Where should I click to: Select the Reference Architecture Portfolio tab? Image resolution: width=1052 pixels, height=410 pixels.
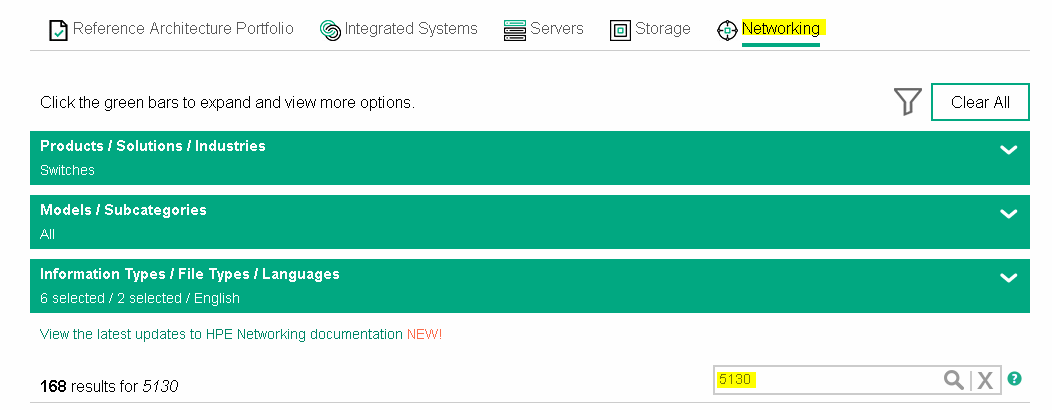click(182, 29)
